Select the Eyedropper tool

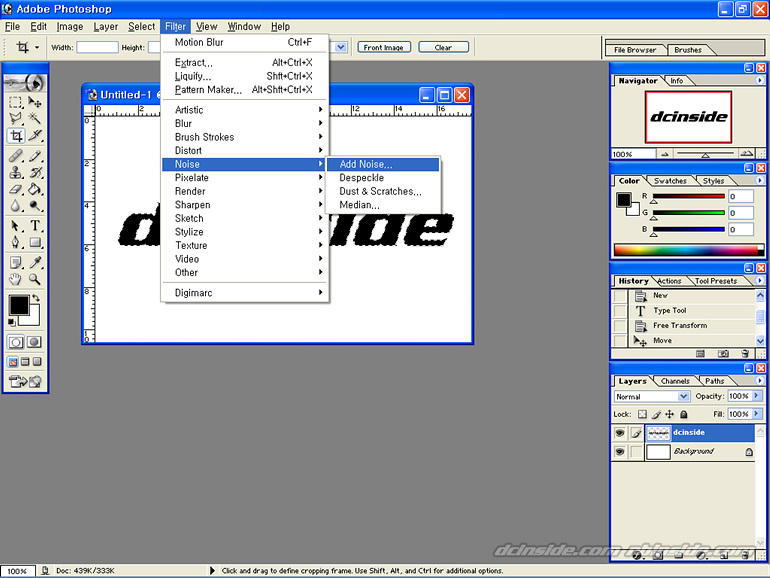(35, 263)
